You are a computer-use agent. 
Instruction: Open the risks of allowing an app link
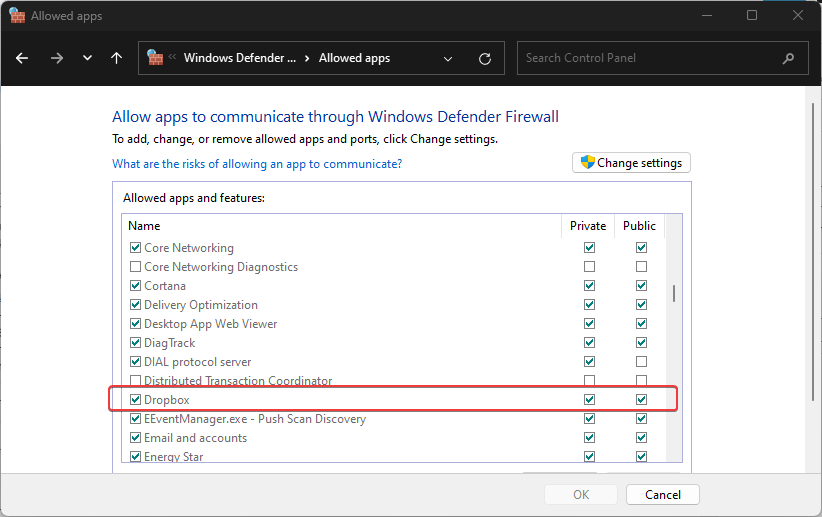click(x=257, y=164)
